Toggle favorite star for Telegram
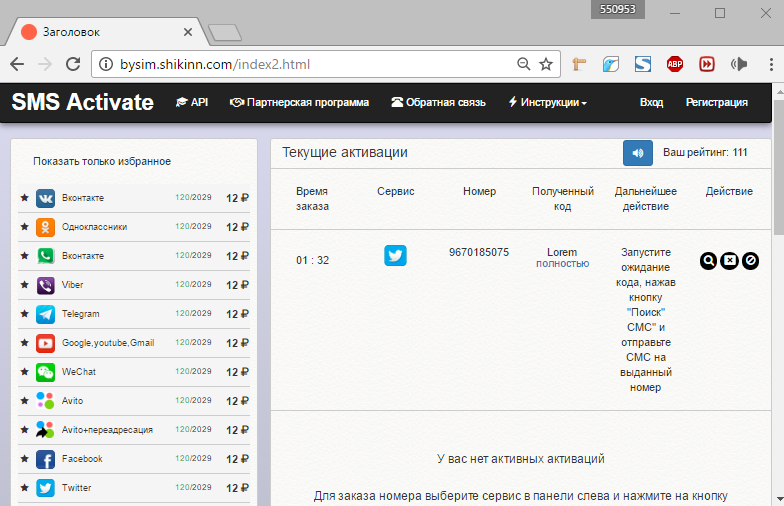 pyautogui.click(x=24, y=314)
